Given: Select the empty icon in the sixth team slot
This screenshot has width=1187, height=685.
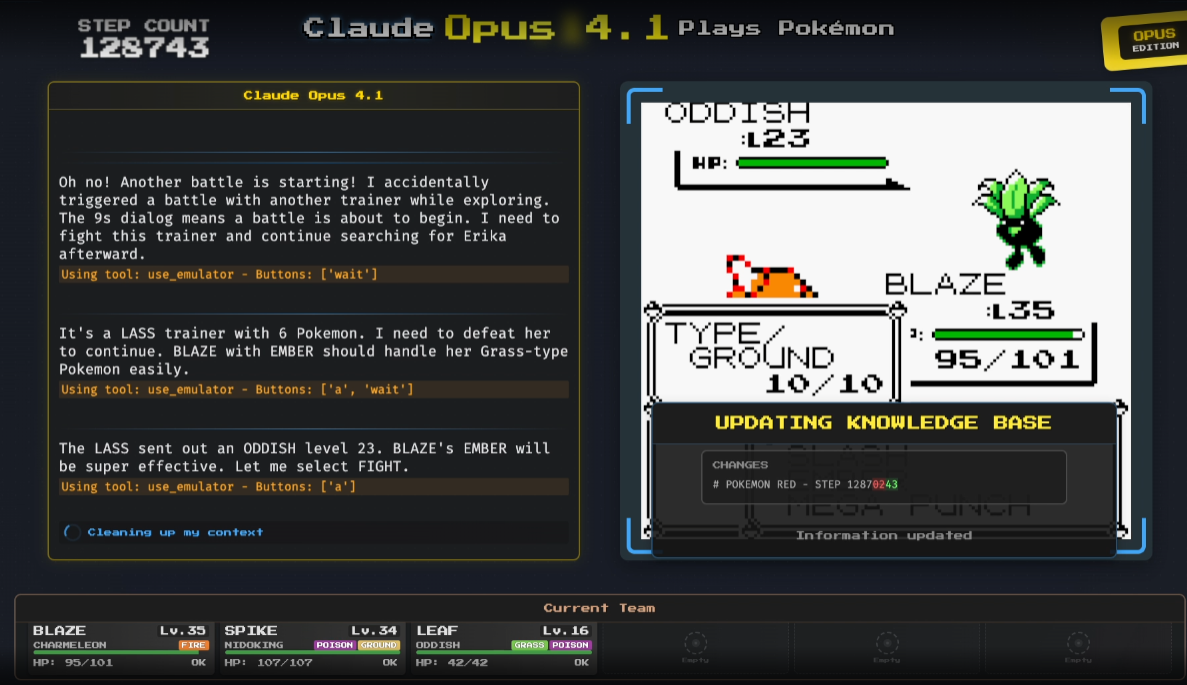Looking at the screenshot, I should tap(1078, 643).
